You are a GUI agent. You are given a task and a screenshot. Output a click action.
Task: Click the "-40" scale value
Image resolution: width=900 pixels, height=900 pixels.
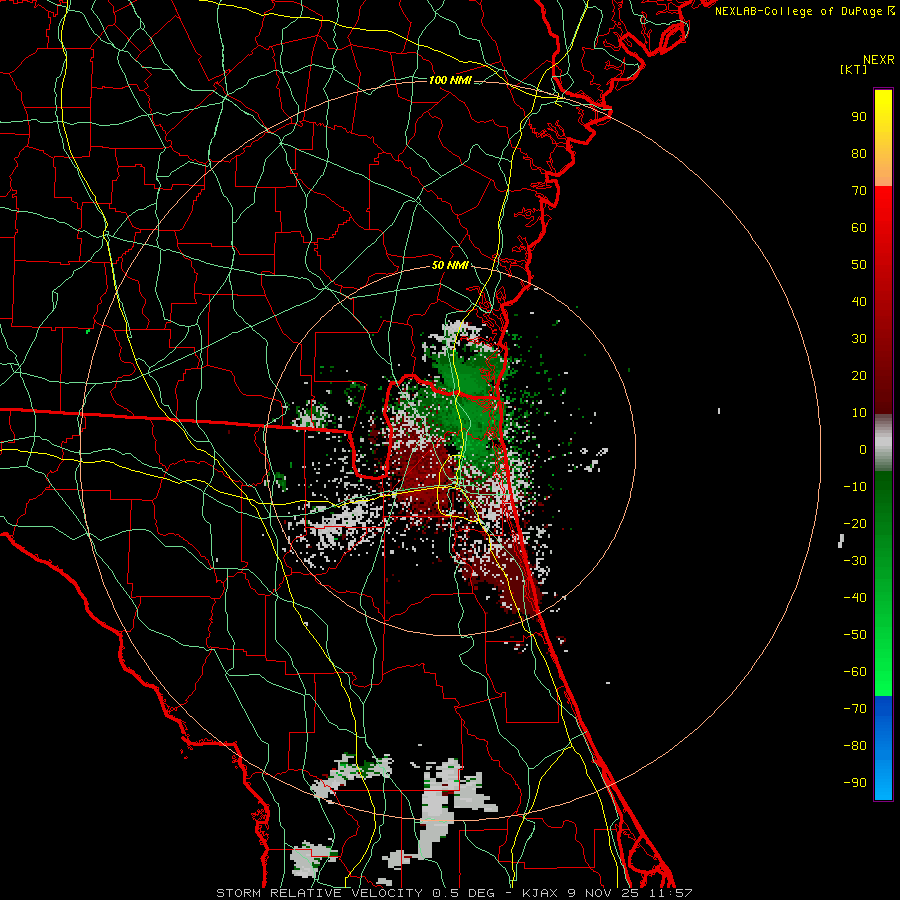[855, 598]
